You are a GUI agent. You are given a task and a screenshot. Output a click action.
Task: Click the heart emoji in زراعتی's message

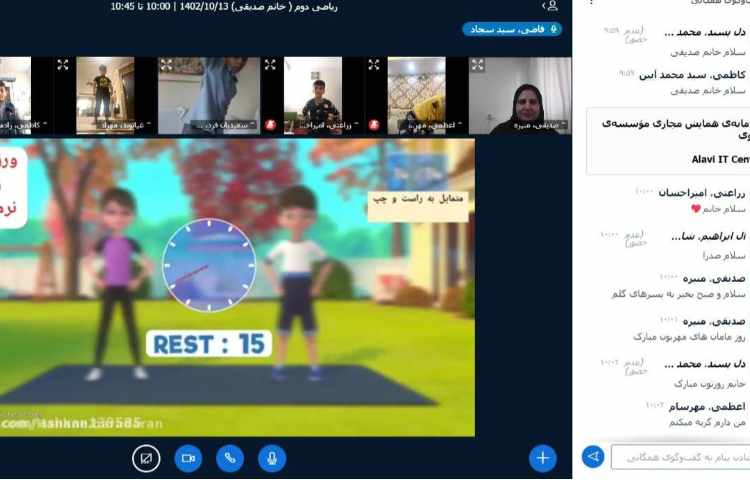(x=695, y=209)
